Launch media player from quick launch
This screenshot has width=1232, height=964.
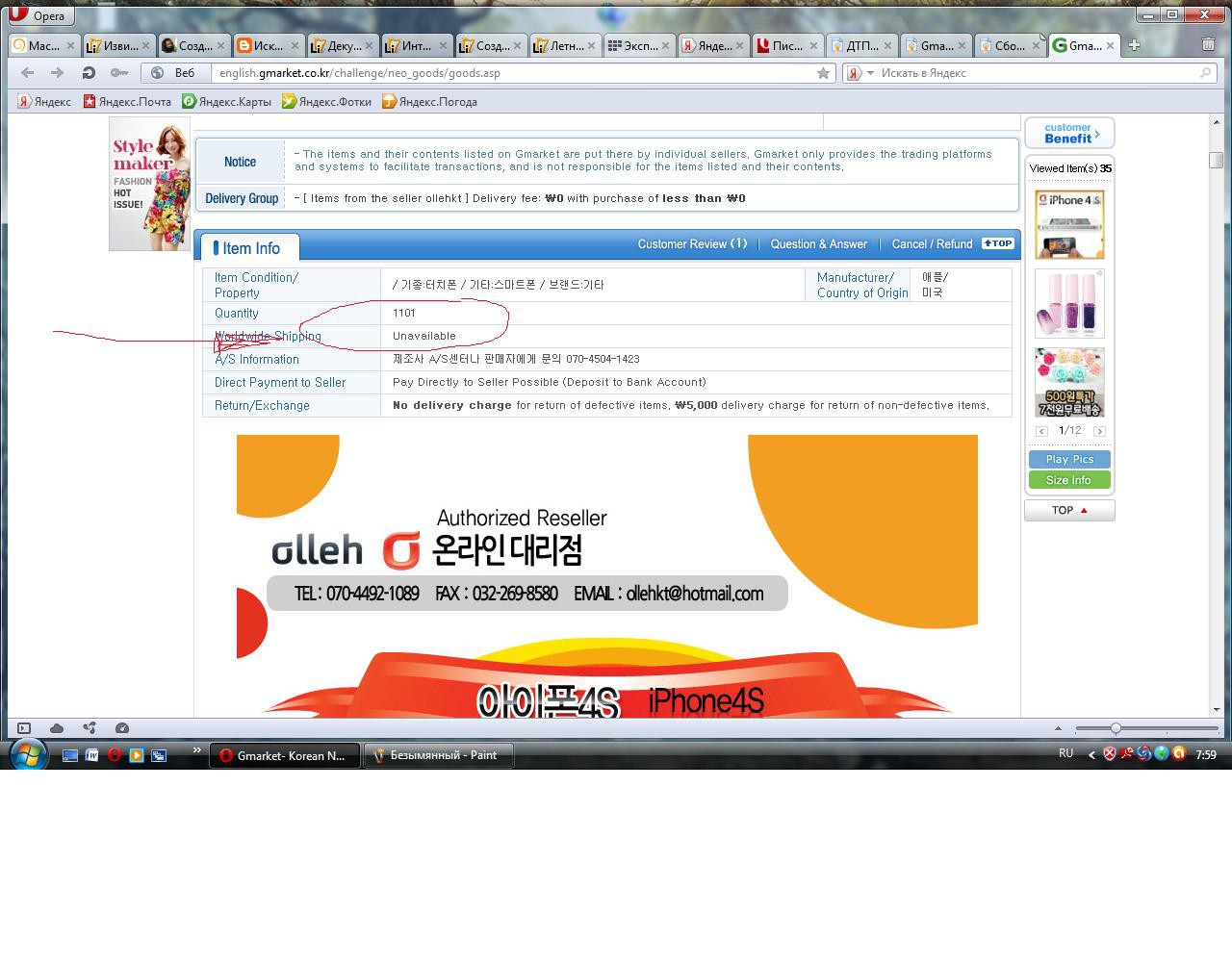[x=137, y=755]
